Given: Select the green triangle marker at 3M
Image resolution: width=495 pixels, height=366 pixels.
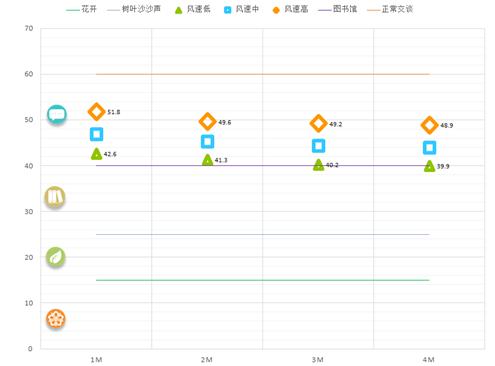Looking at the screenshot, I should pos(318,165).
